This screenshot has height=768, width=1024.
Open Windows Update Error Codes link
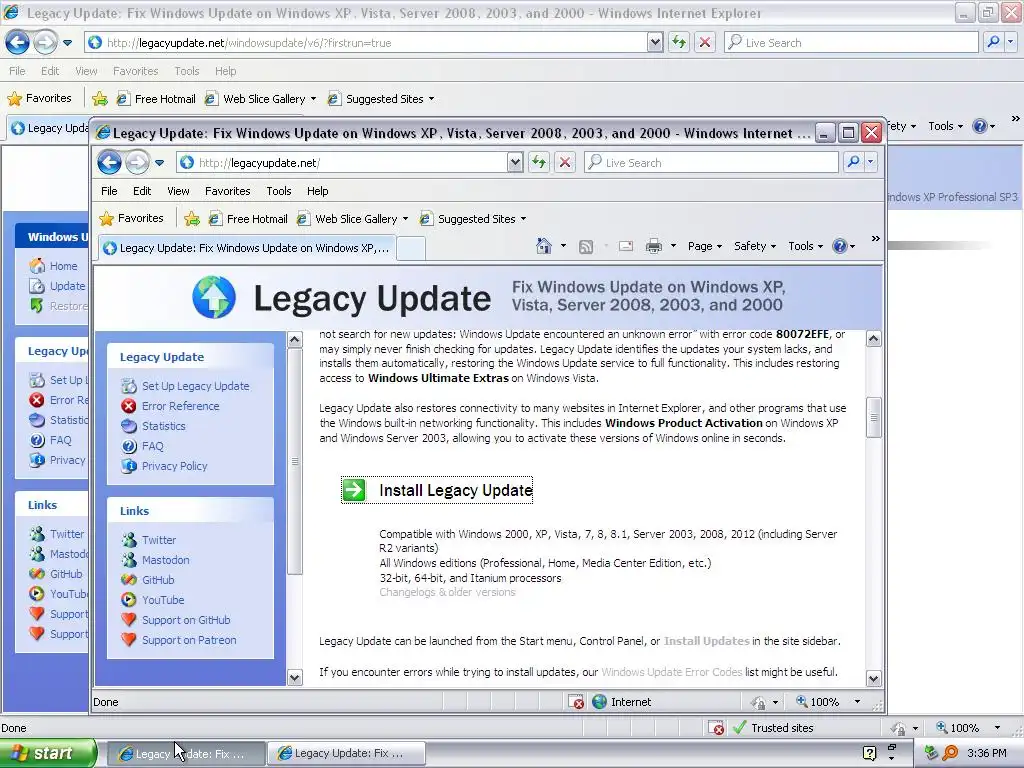tap(671, 672)
